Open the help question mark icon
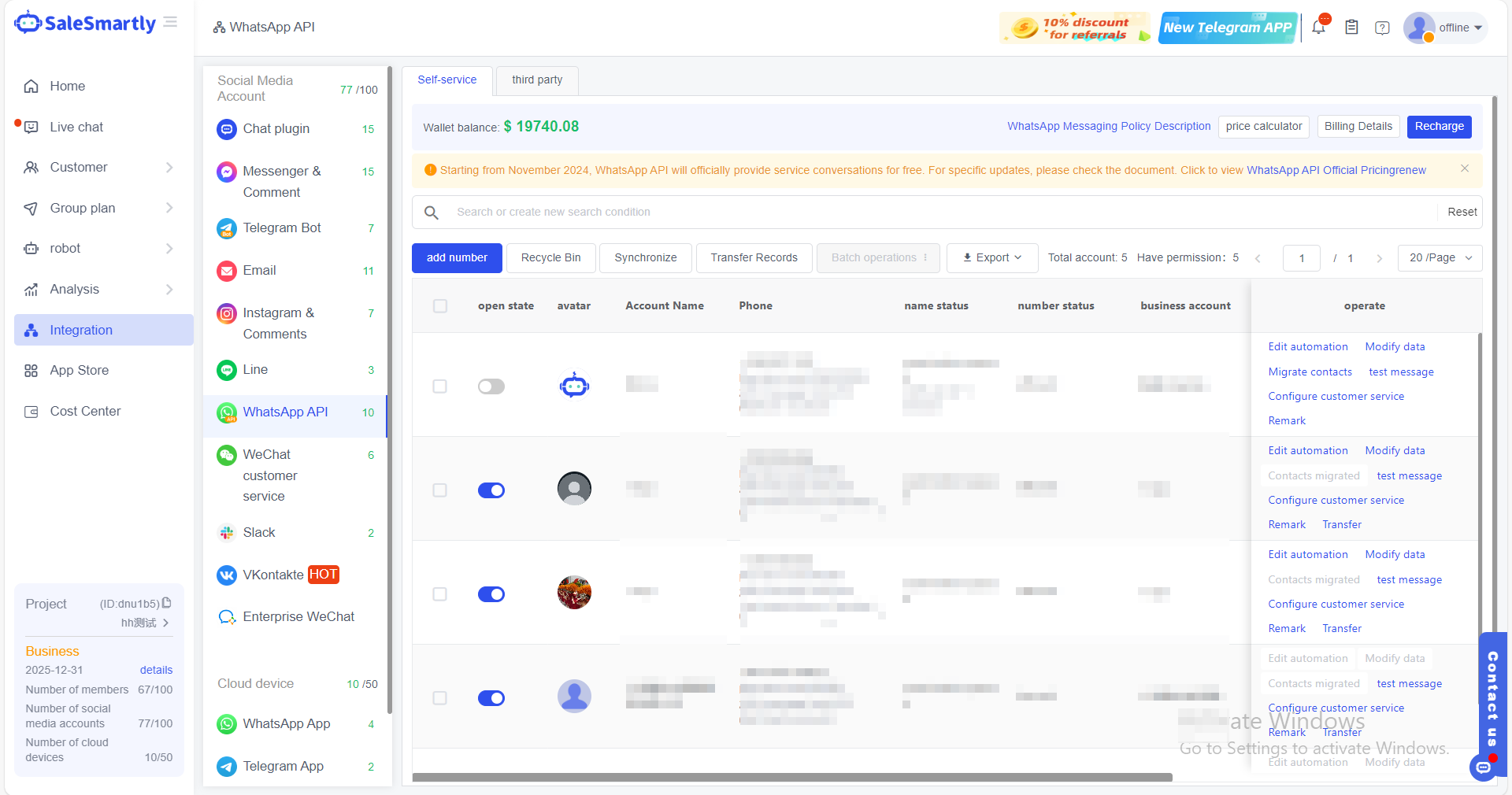The image size is (1512, 795). click(x=1382, y=28)
